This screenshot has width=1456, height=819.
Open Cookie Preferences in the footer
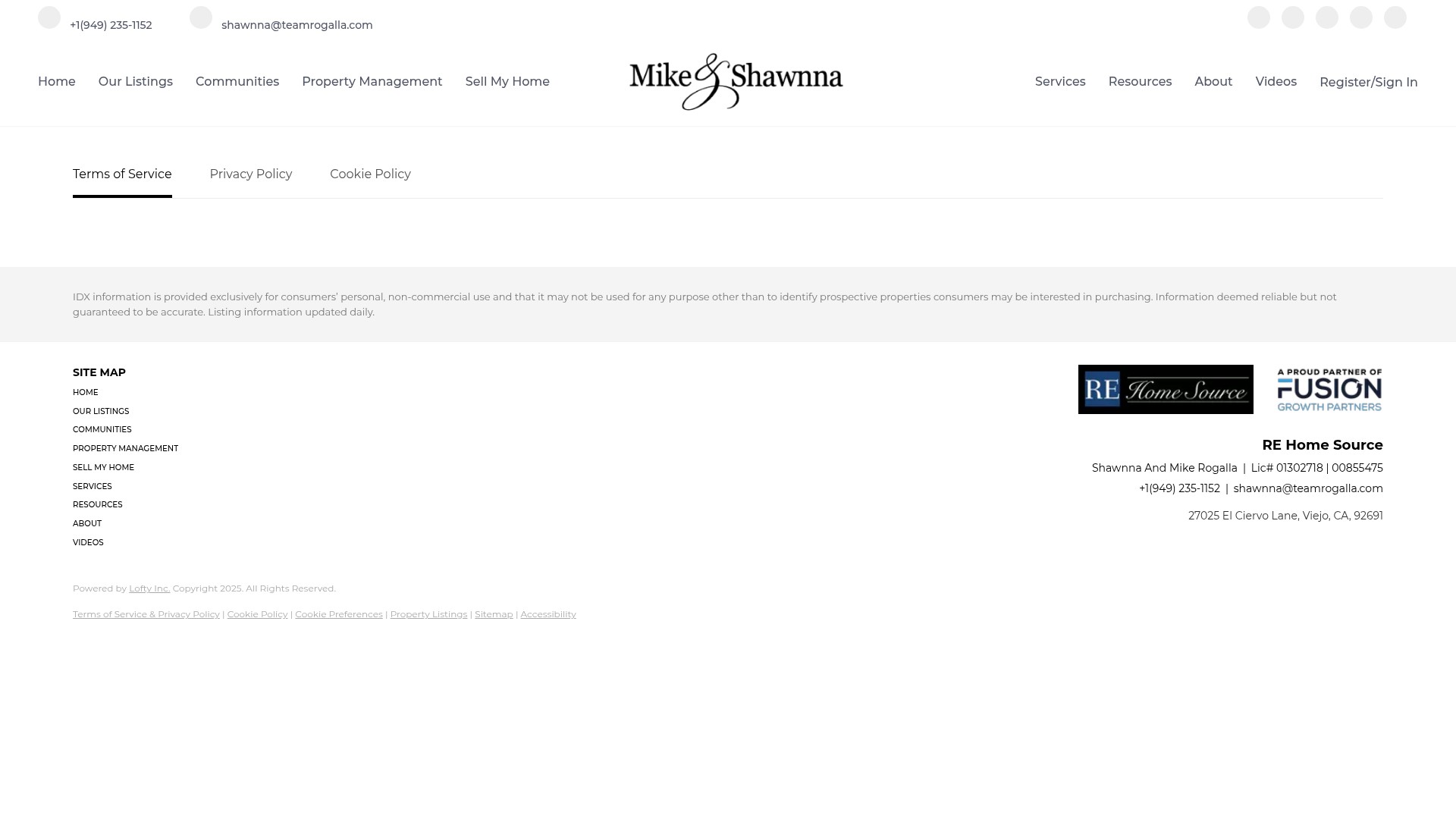339,614
